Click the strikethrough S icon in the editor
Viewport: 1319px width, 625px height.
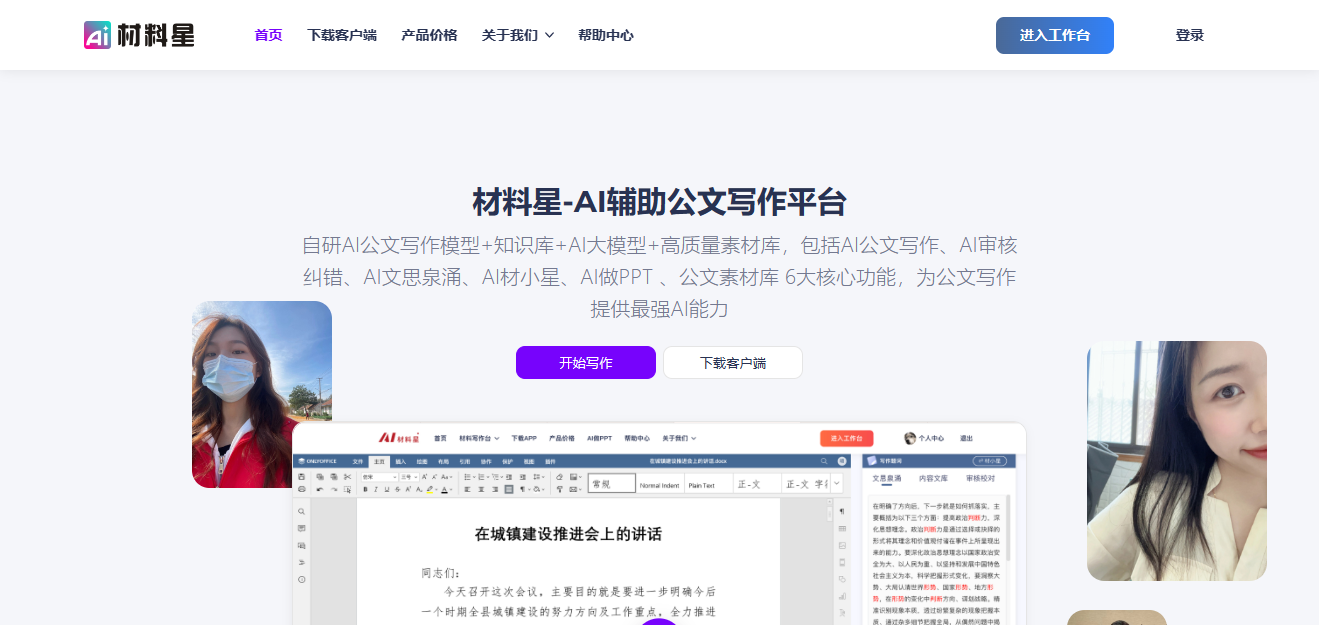(397, 489)
